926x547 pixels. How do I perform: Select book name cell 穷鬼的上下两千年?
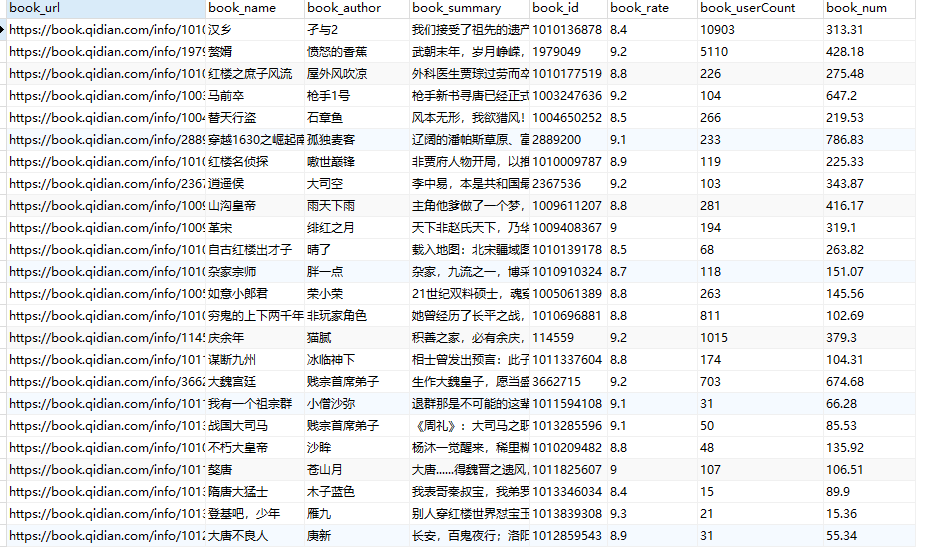255,315
